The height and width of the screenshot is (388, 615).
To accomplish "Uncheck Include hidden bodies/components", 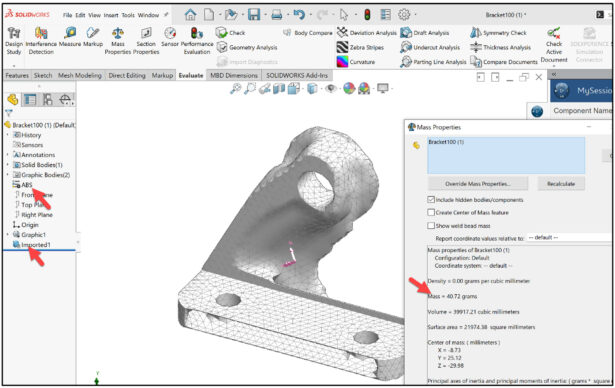I will pyautogui.click(x=431, y=200).
